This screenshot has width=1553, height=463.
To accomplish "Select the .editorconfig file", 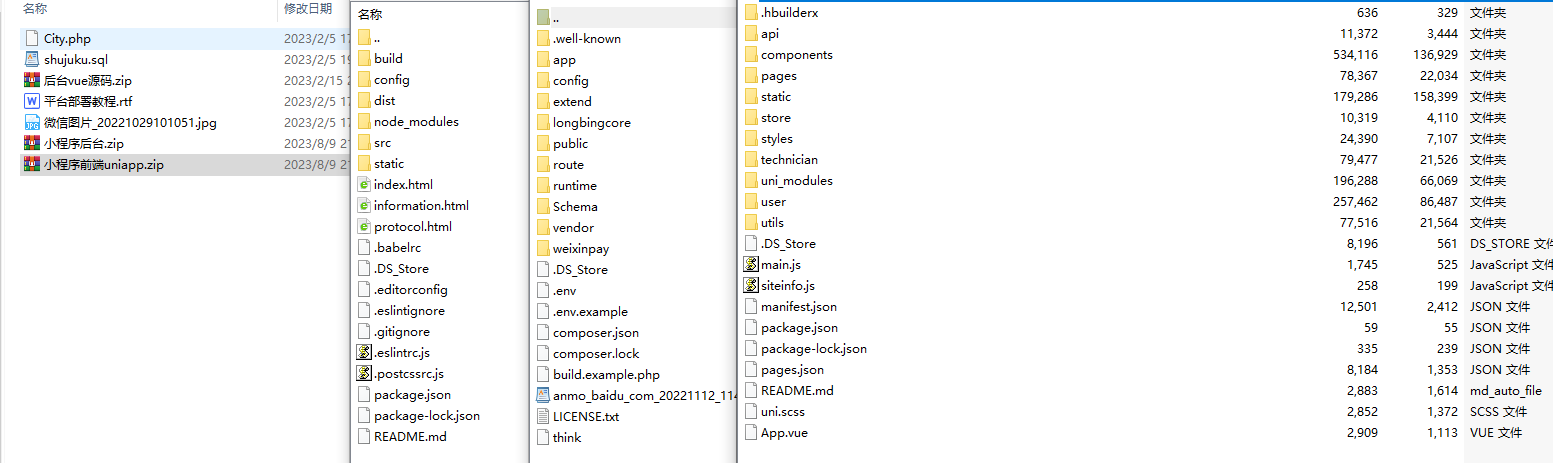I will pos(410,290).
